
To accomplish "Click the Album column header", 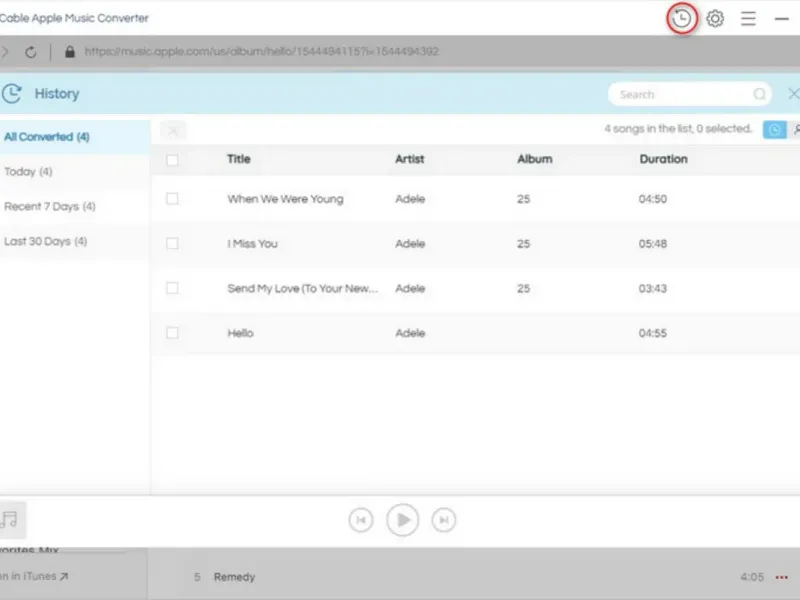I will click(x=535, y=159).
